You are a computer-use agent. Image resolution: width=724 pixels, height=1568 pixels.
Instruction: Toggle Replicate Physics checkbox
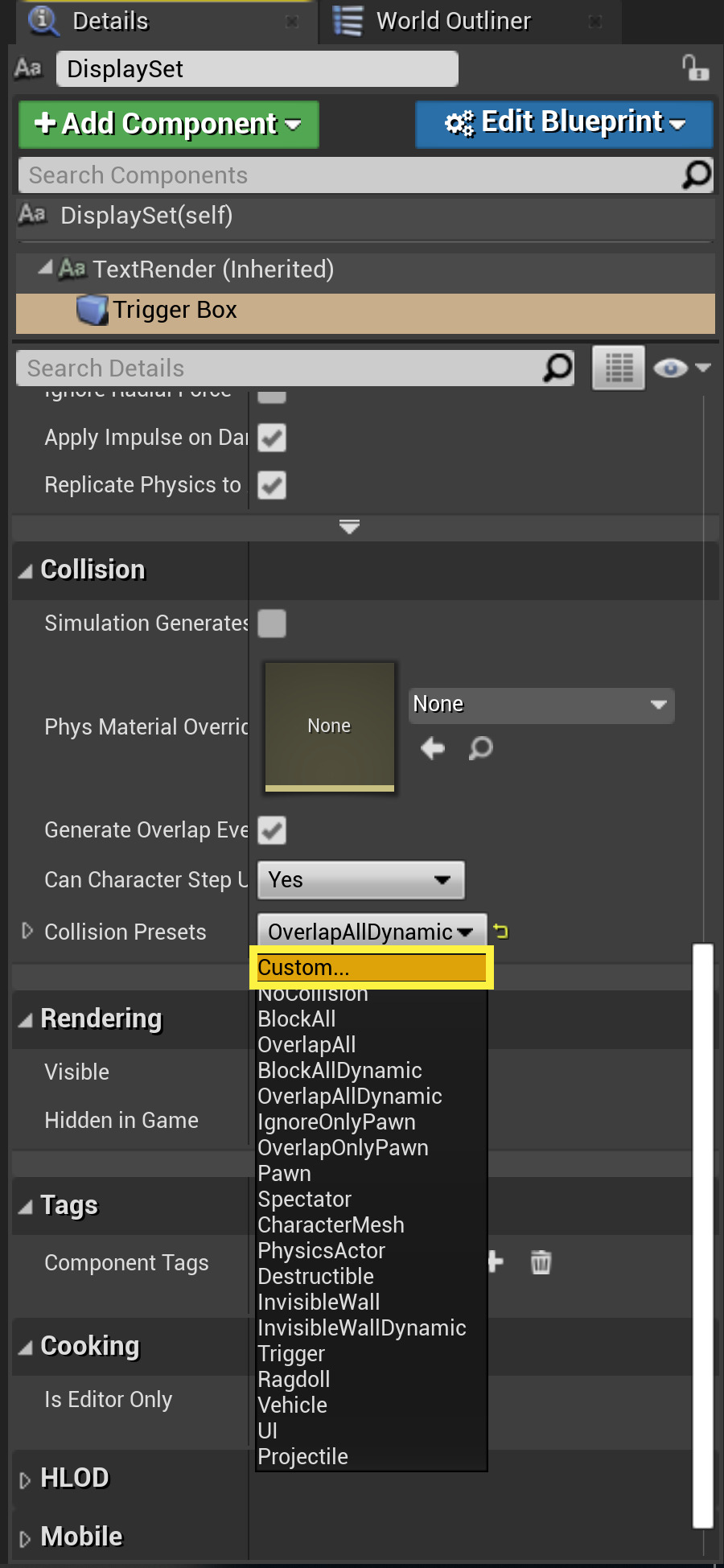click(x=272, y=485)
